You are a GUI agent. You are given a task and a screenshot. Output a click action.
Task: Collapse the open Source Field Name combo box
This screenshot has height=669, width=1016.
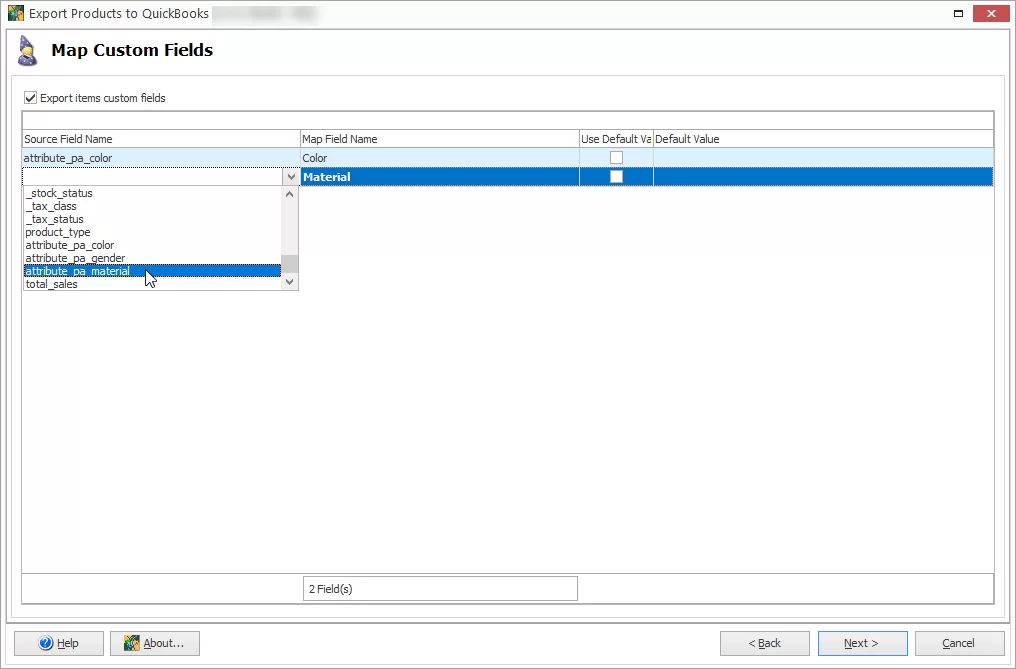pos(289,176)
